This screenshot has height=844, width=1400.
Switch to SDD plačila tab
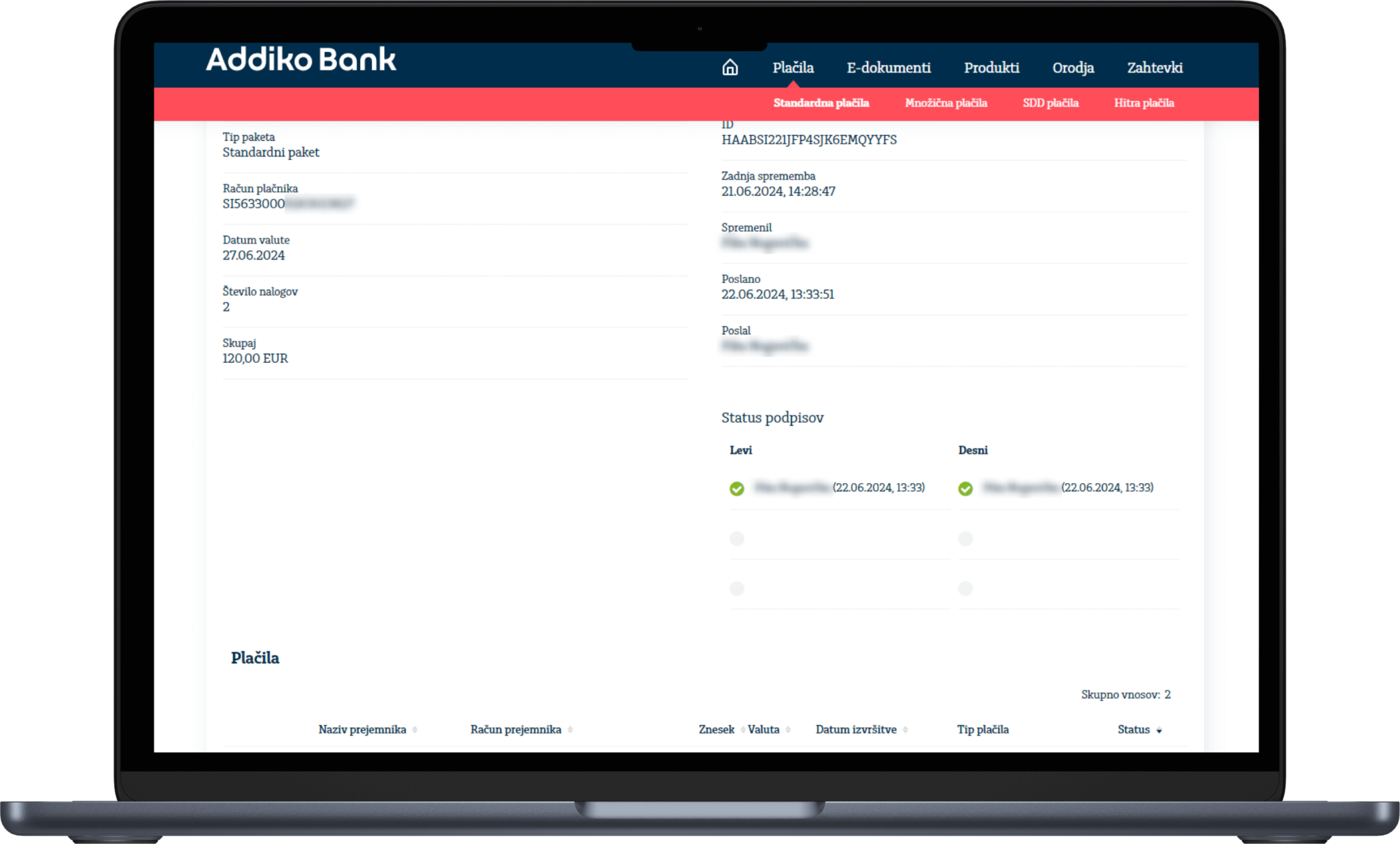click(x=1051, y=103)
